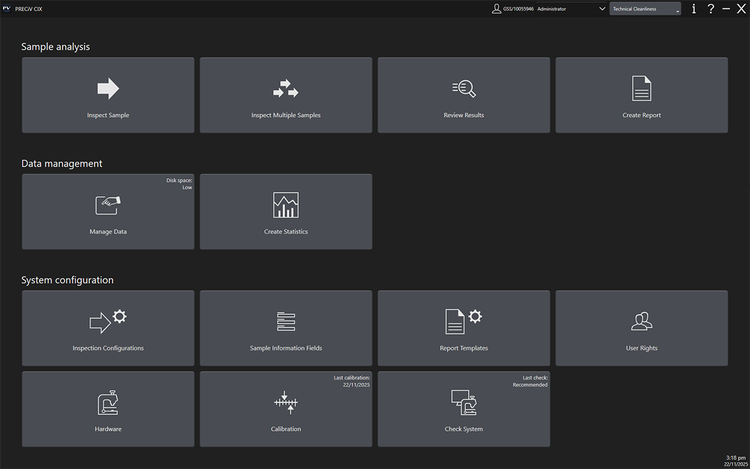The height and width of the screenshot is (469, 750).
Task: Open the User Rights tile
Action: 641,328
